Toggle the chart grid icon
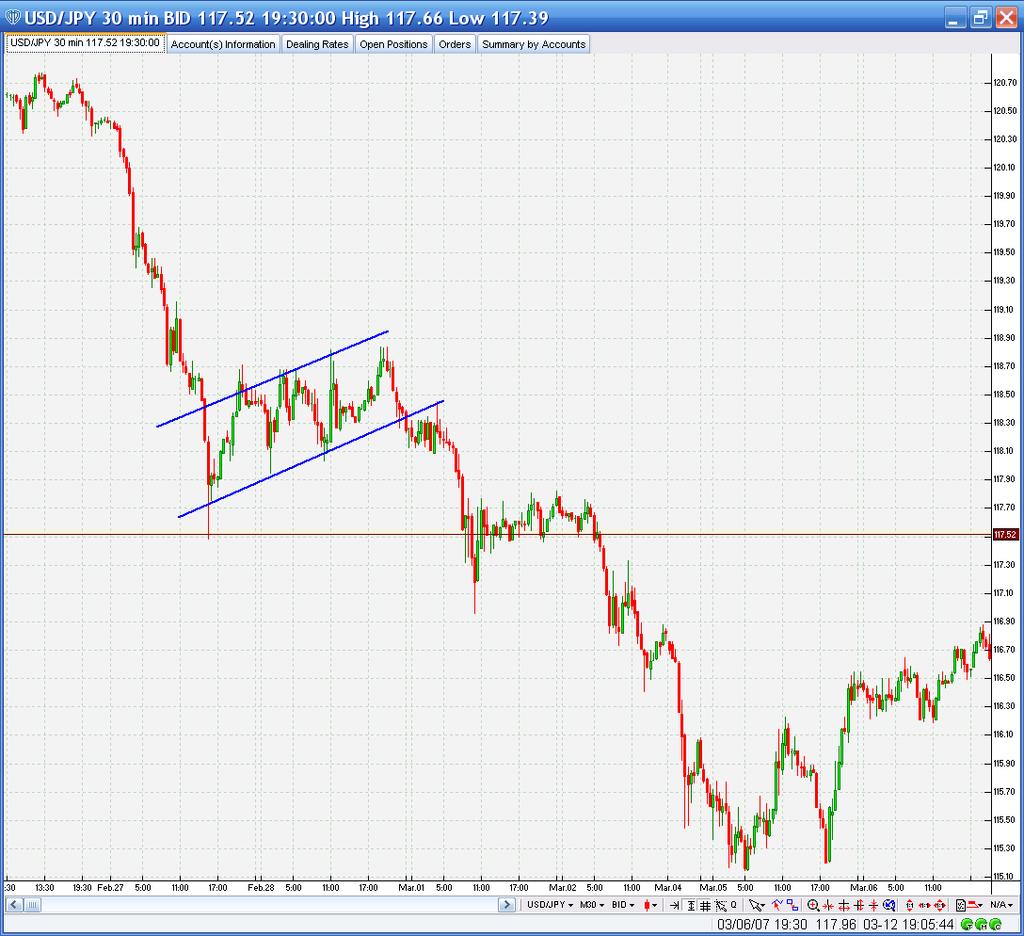The height and width of the screenshot is (936, 1024). 705,905
